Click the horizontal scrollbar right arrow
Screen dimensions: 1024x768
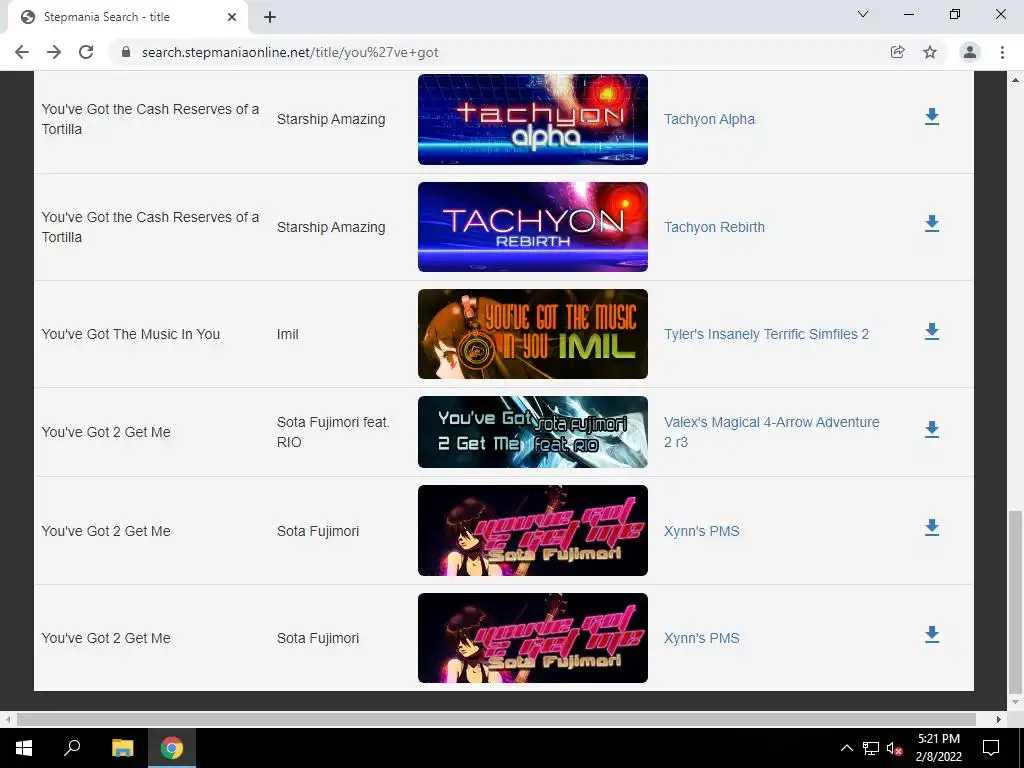coord(999,719)
